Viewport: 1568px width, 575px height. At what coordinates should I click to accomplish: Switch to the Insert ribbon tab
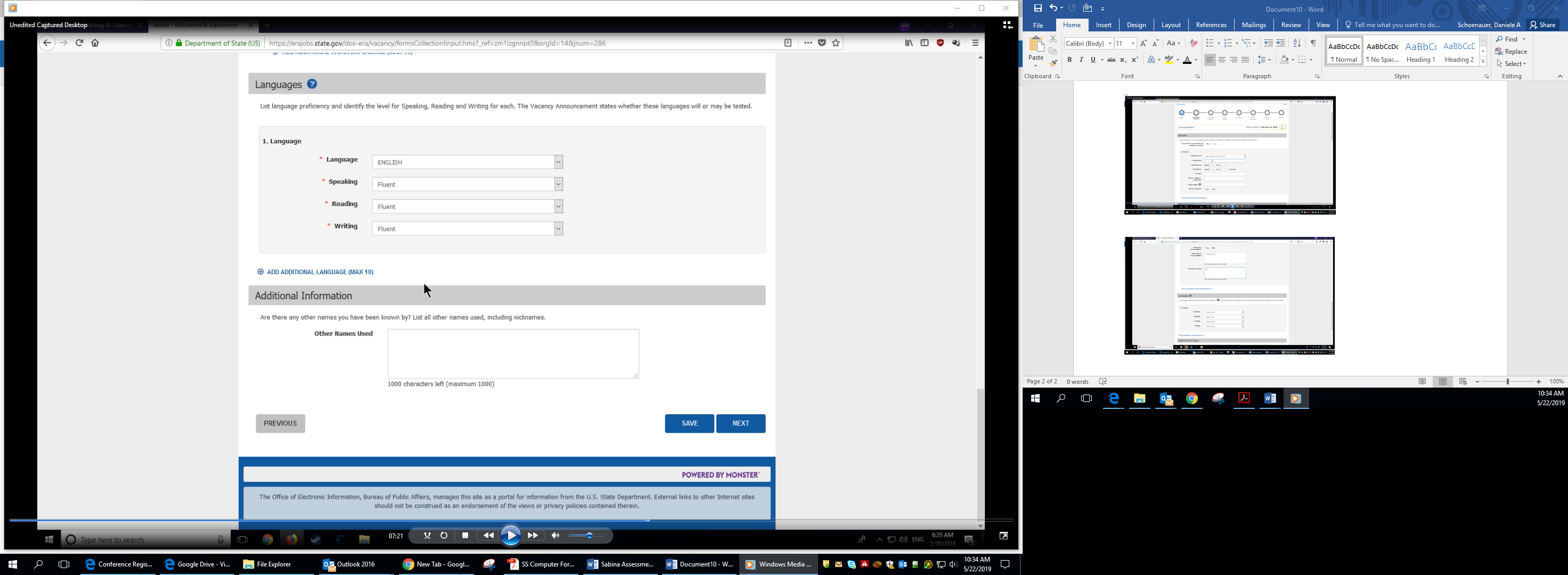click(x=1103, y=25)
